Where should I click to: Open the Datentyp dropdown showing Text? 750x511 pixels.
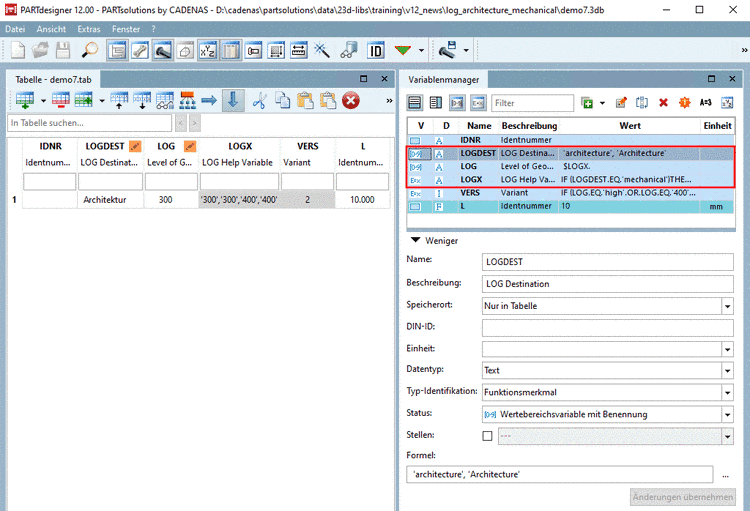[x=727, y=370]
